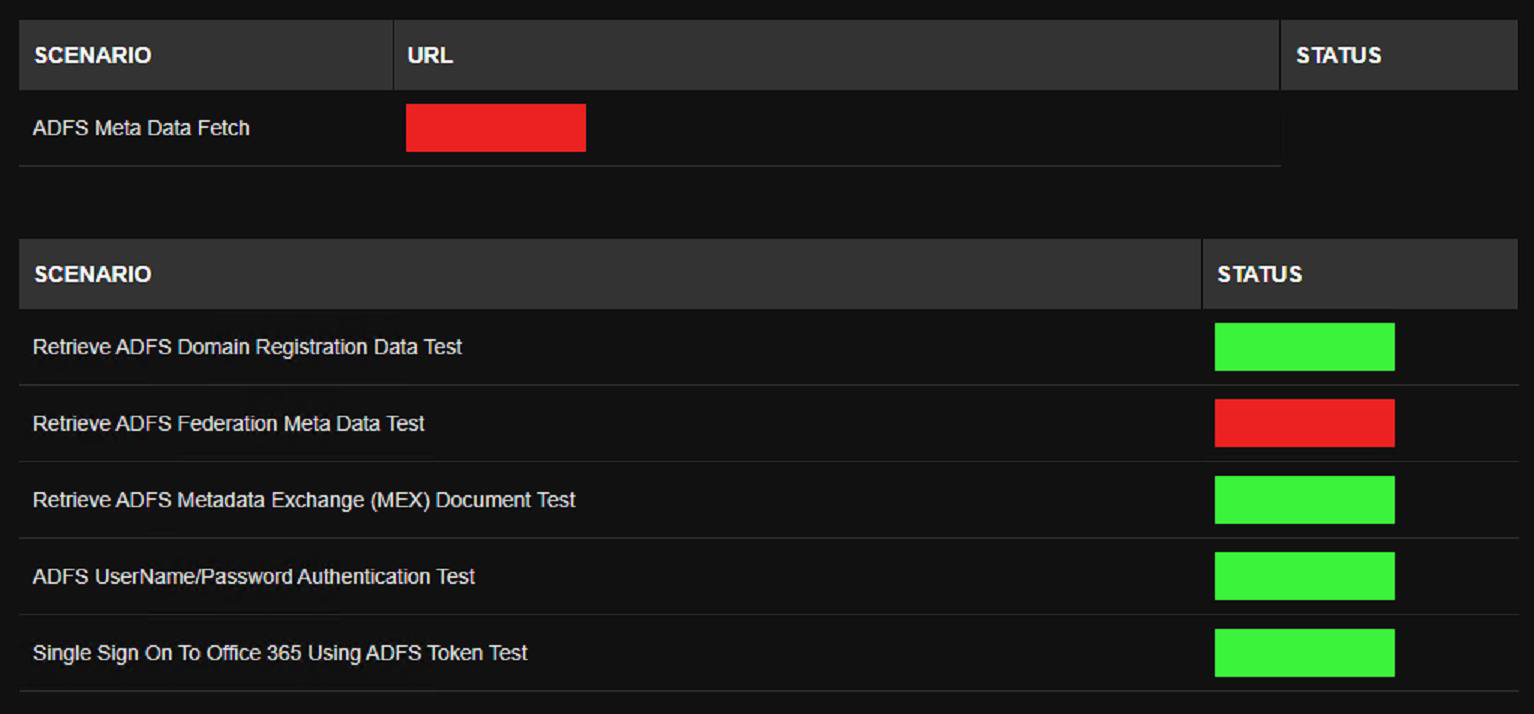Click the SCENARIO header in top table

point(93,55)
